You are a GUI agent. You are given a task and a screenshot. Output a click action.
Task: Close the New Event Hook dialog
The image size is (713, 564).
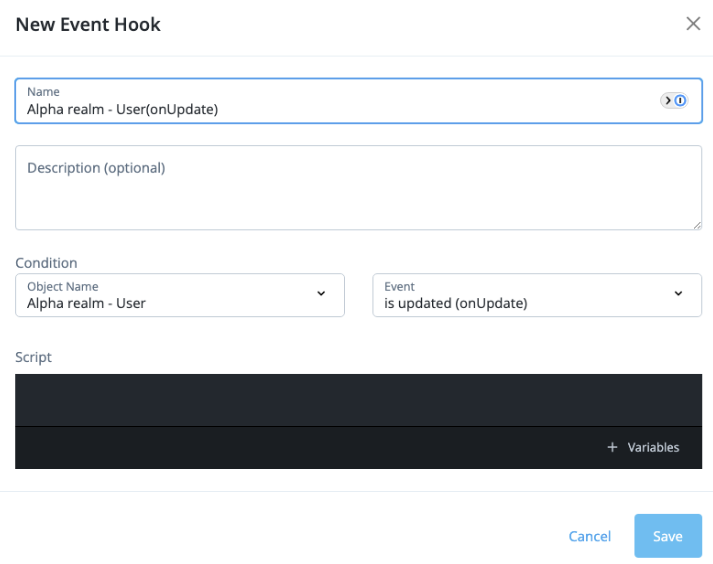point(693,24)
